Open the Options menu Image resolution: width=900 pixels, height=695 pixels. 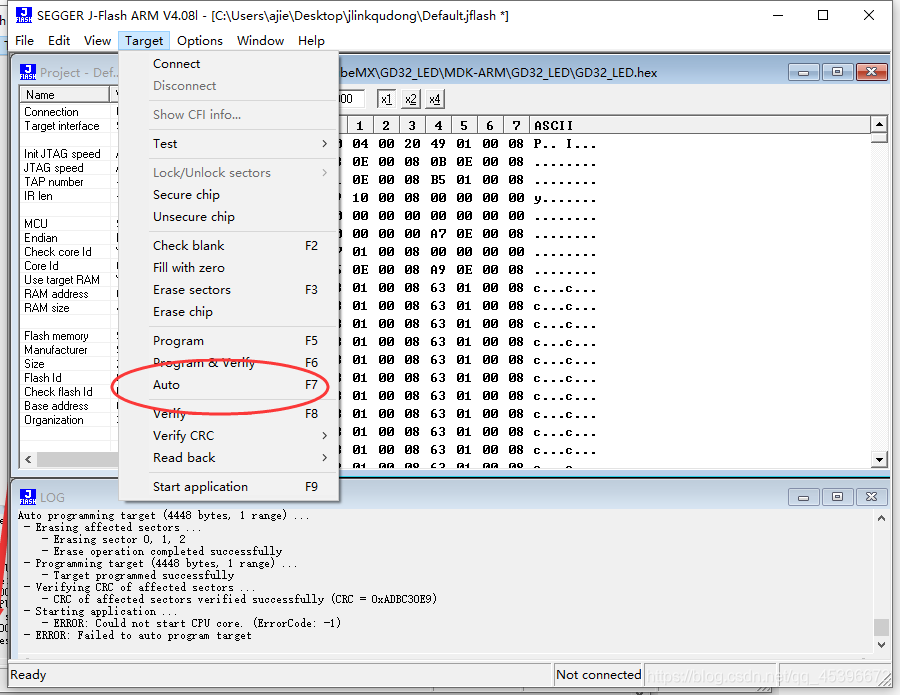pos(200,41)
